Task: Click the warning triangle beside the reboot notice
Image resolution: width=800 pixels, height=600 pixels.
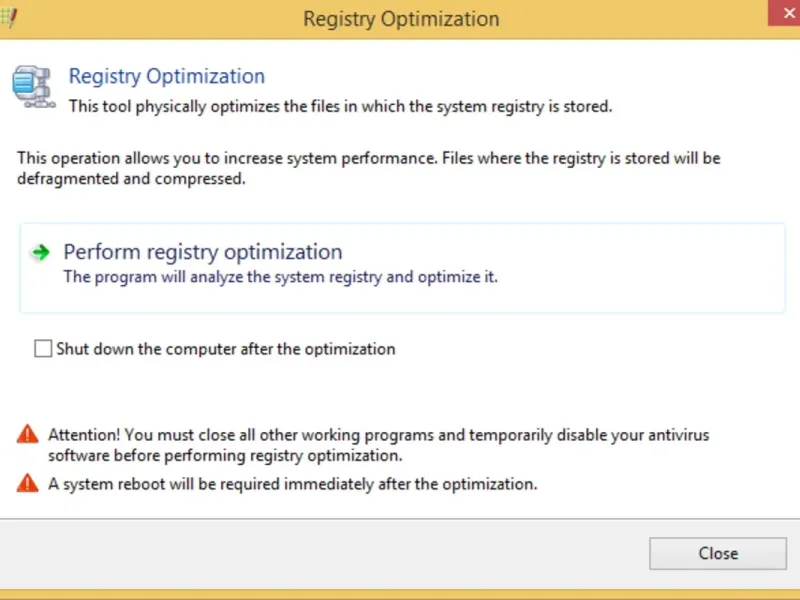Action: click(27, 484)
